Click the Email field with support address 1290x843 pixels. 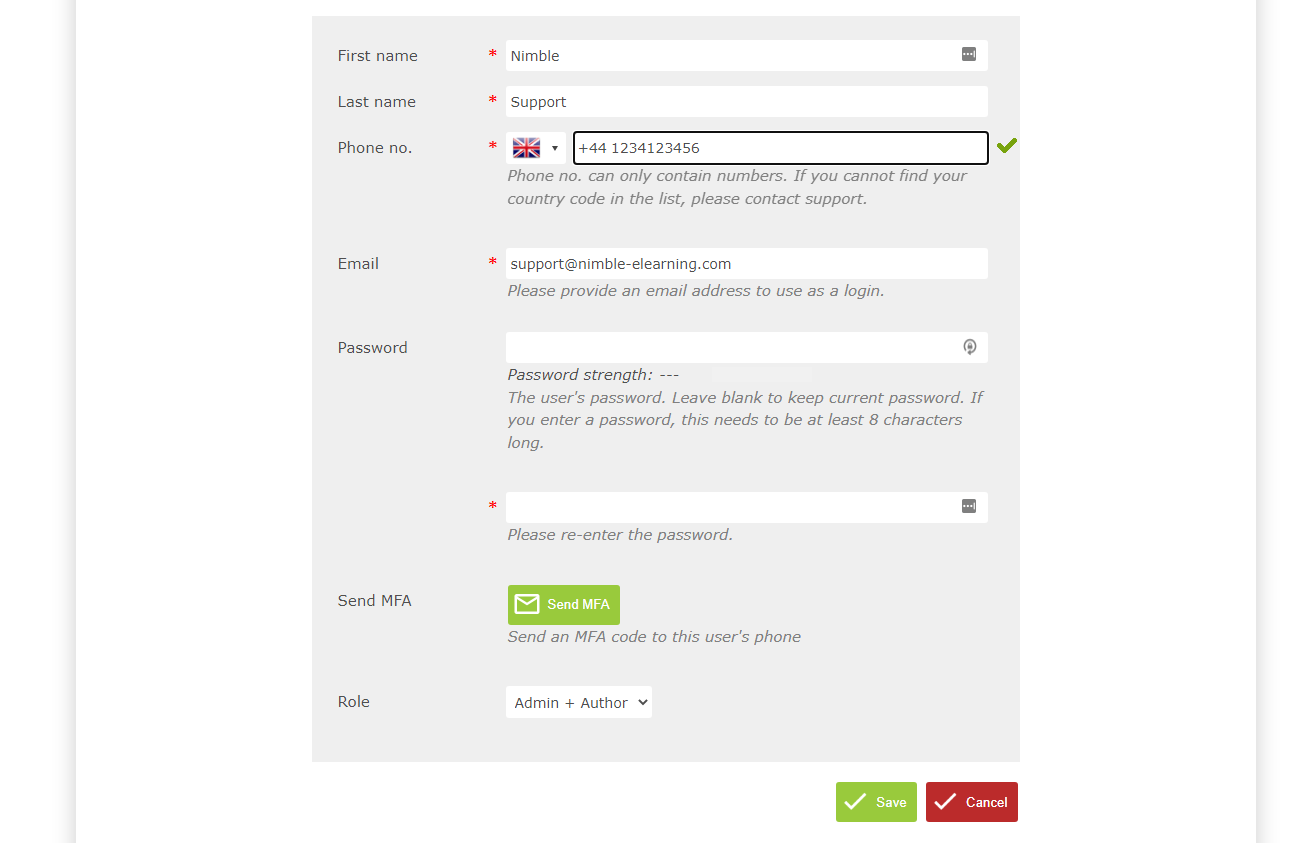(746, 264)
